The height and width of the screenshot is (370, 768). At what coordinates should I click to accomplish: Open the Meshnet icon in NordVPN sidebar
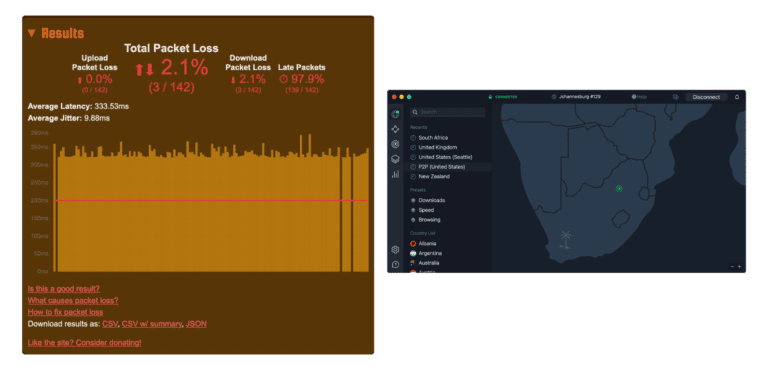coord(396,129)
